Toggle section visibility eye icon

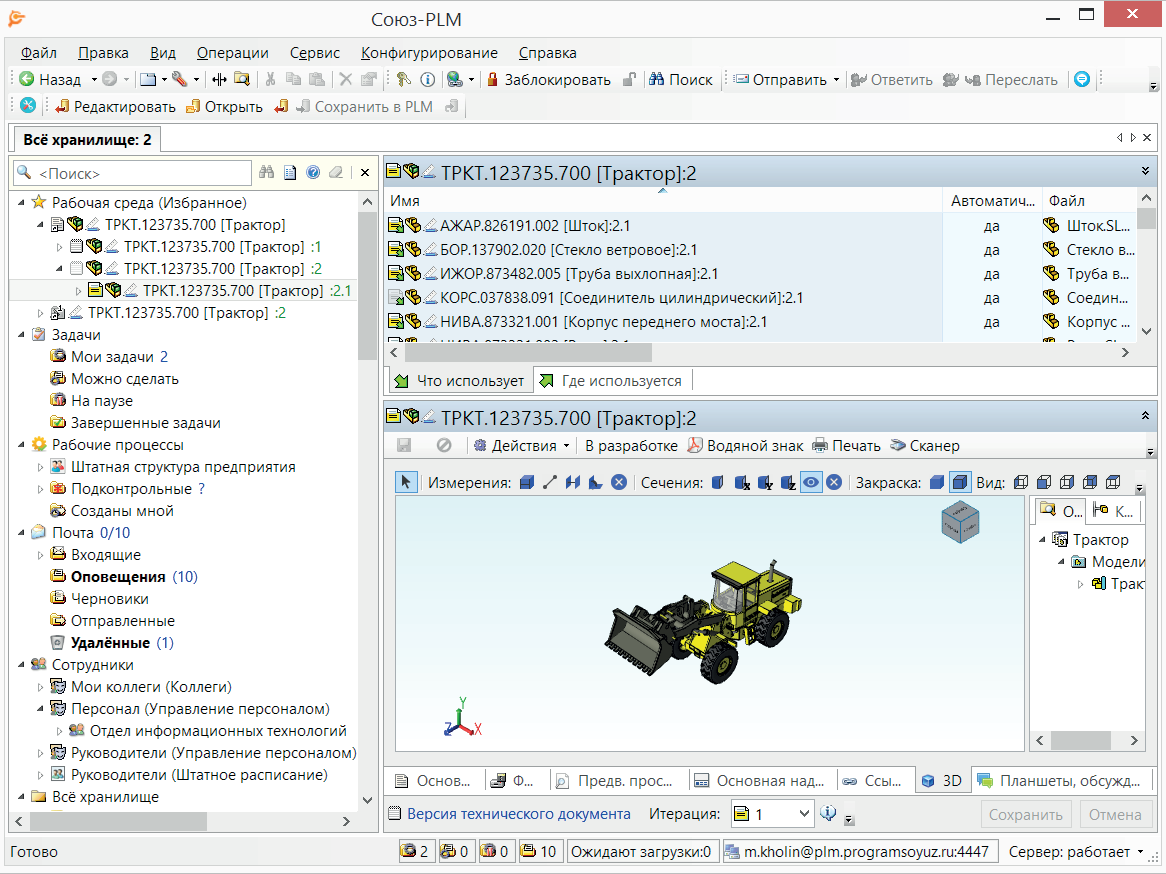pos(811,483)
